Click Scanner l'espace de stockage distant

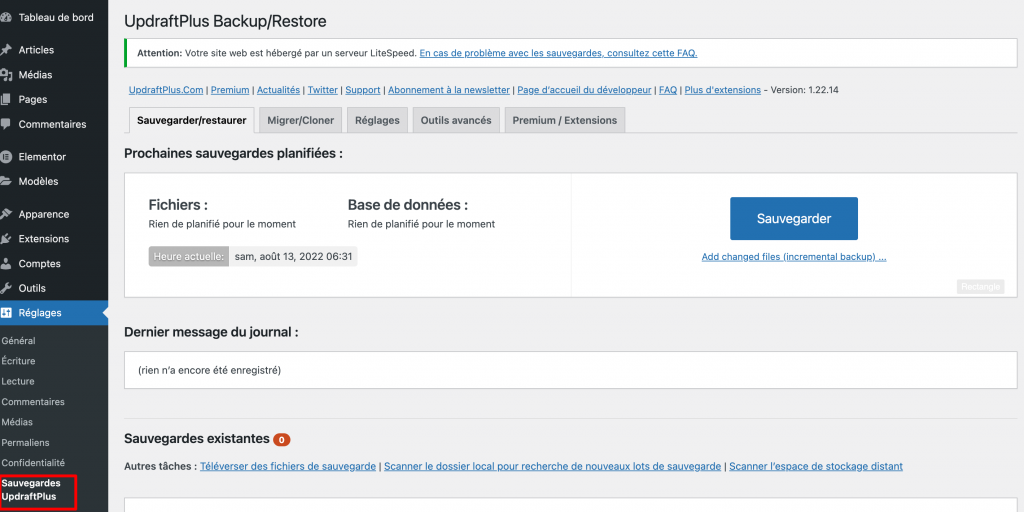(x=816, y=466)
